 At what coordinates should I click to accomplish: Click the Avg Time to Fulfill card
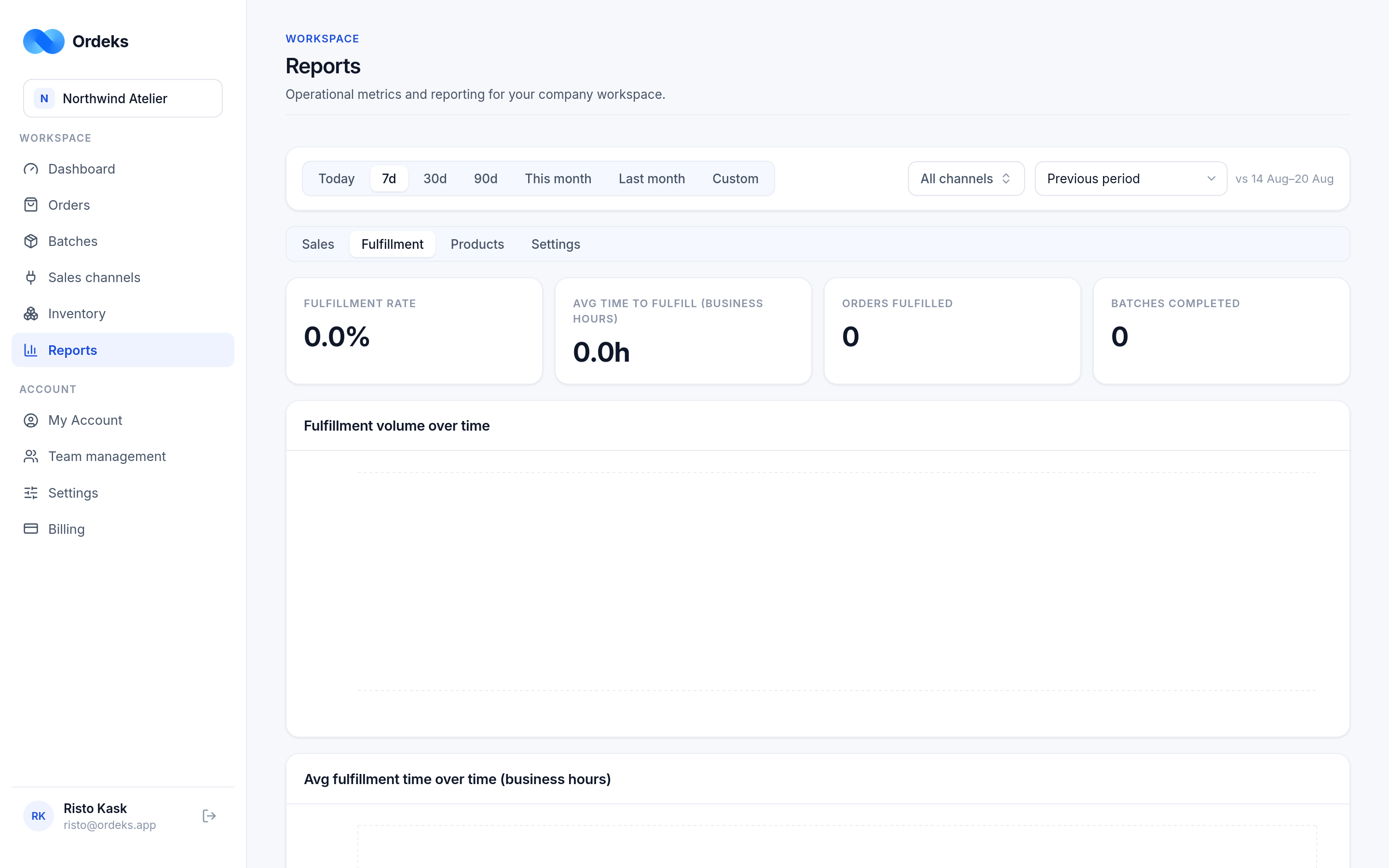(x=683, y=331)
